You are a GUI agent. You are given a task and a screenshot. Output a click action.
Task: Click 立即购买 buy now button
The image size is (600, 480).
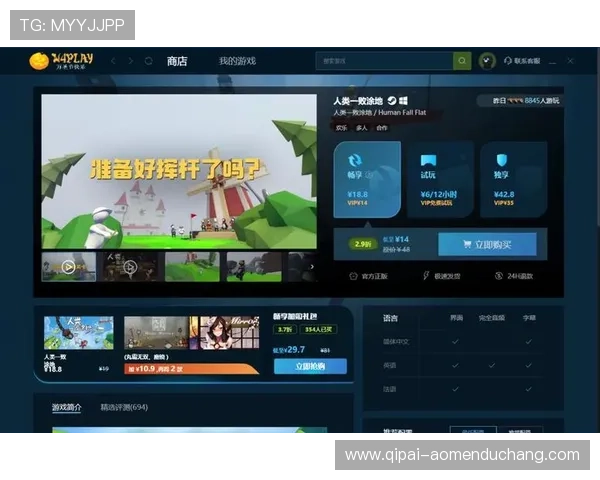(487, 244)
